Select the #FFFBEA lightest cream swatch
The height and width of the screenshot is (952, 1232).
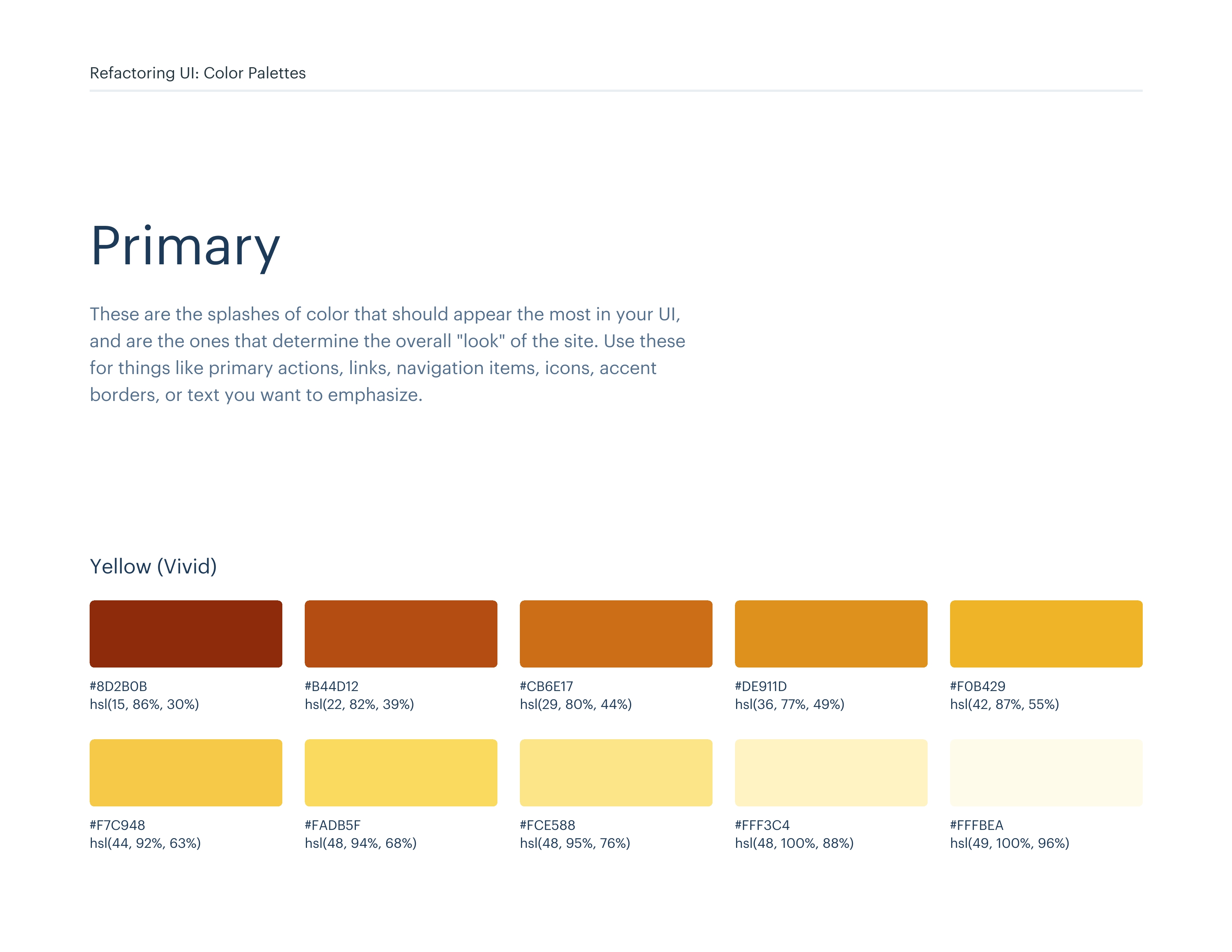click(1045, 772)
